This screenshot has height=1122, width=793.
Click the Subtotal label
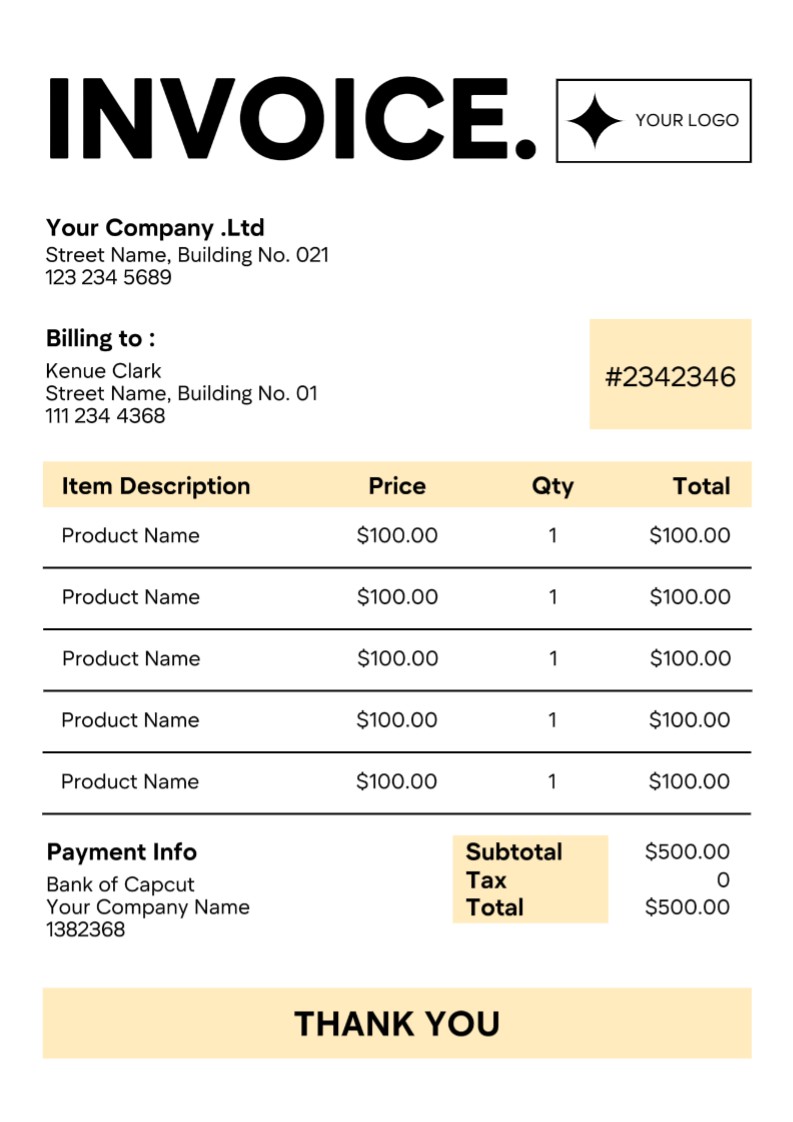click(x=514, y=852)
